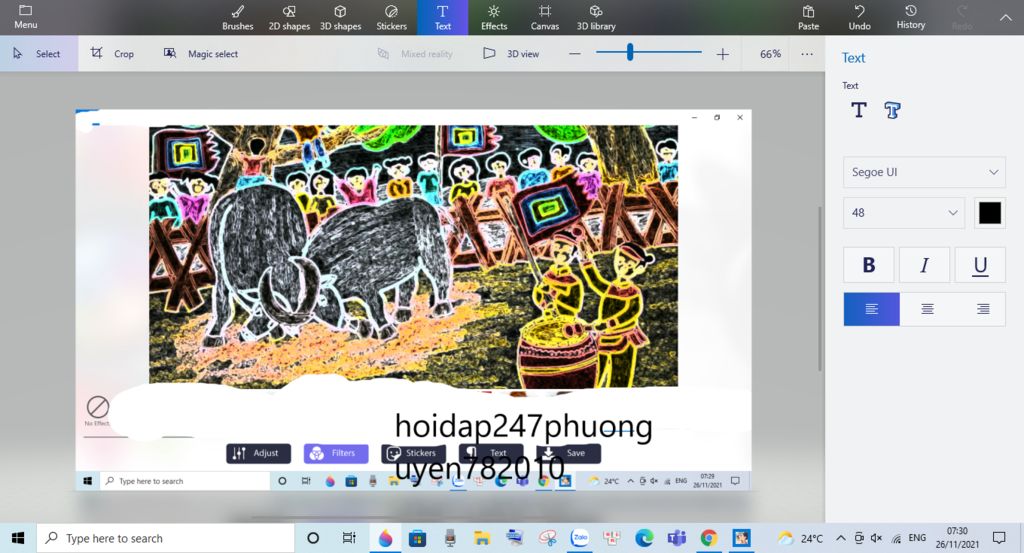Click the hoidap247phuong text on the canvas
The height and width of the screenshot is (553, 1024).
pyautogui.click(x=523, y=427)
